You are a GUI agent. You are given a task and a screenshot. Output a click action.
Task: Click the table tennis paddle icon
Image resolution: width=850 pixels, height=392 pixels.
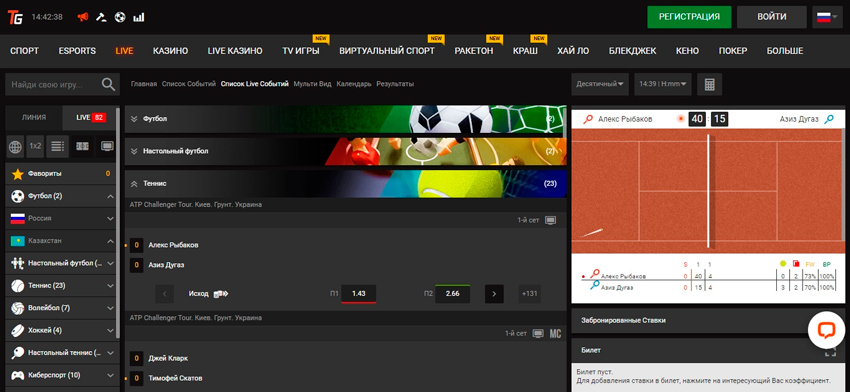tap(18, 352)
